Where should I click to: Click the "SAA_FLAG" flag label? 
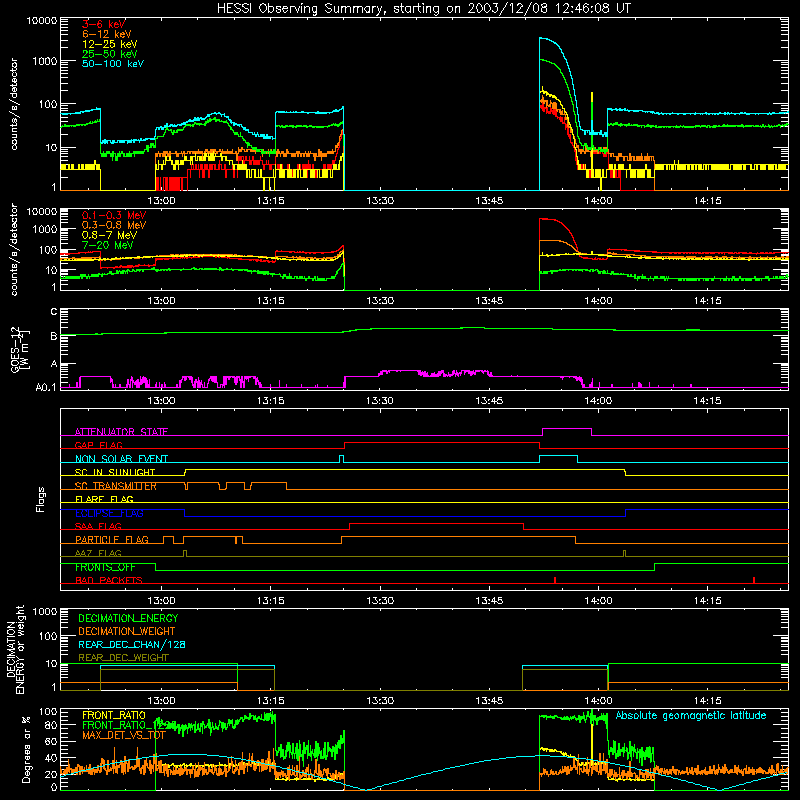[98, 526]
